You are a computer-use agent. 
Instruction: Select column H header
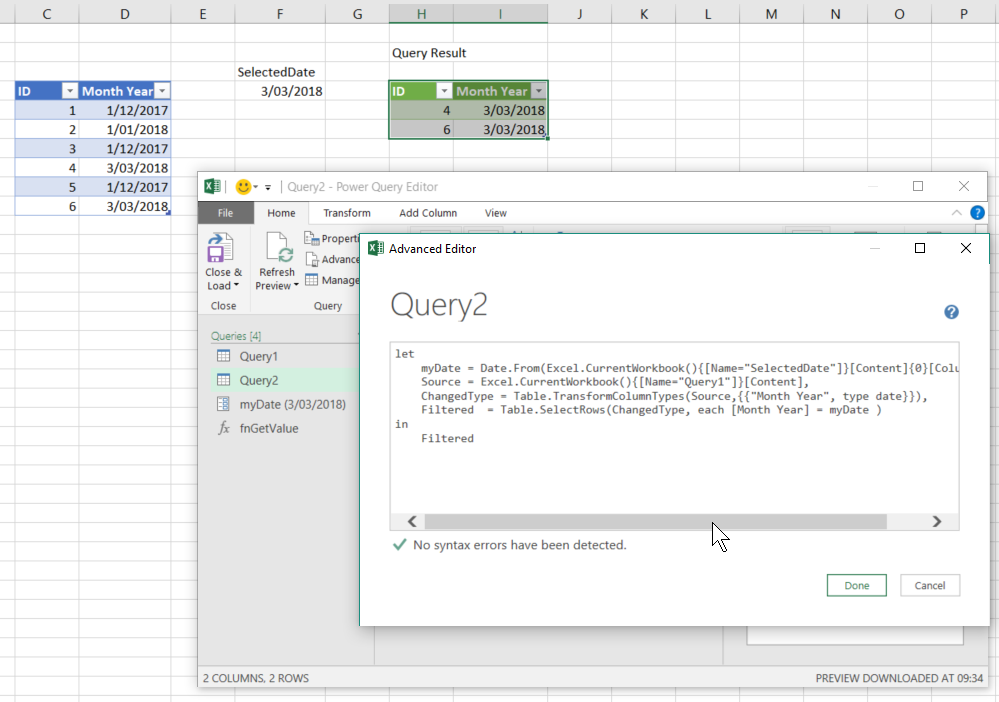click(x=421, y=13)
